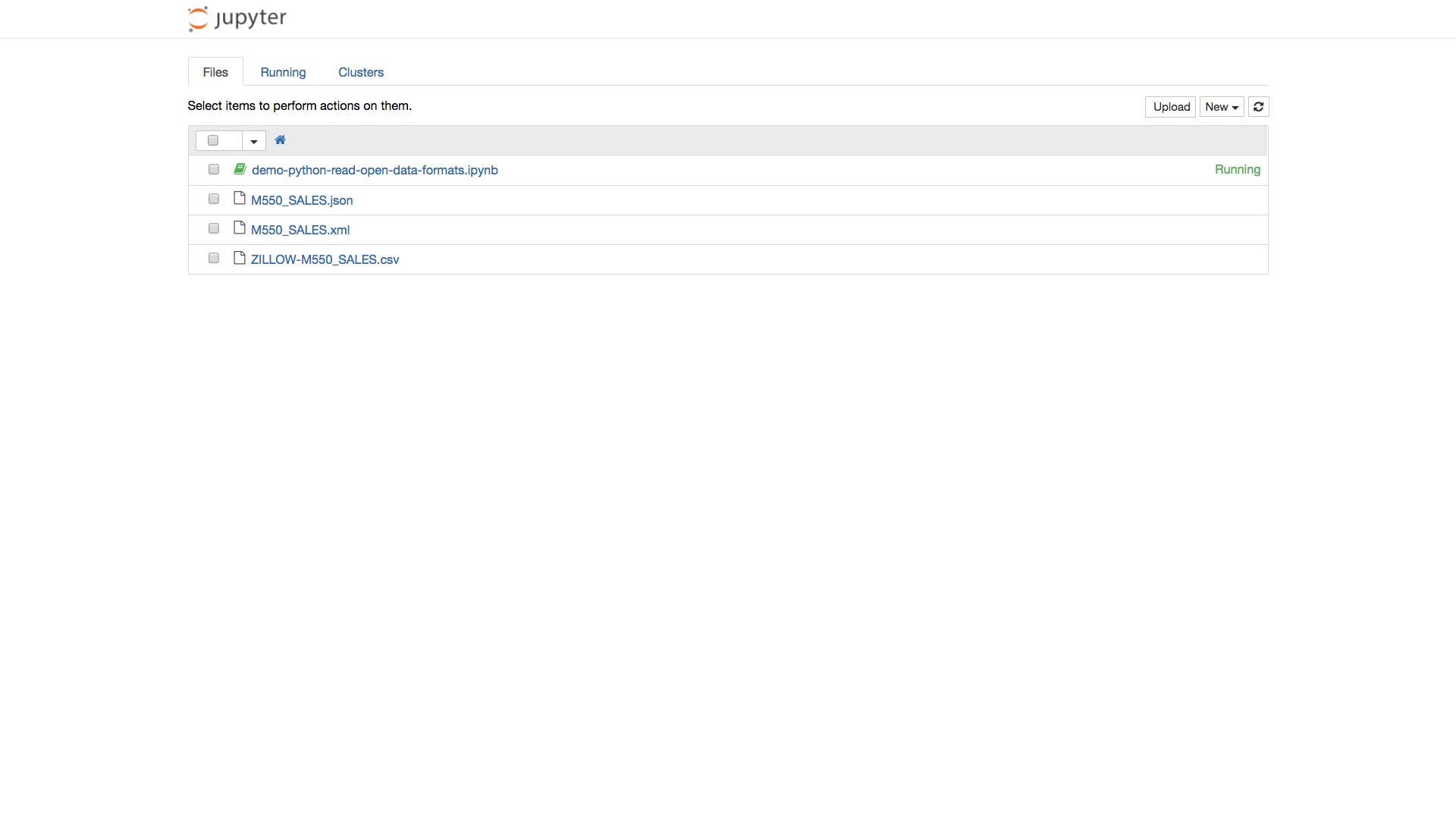Open the M550_SALES.xml file link
Screen dimensions: 1456x819
(300, 230)
